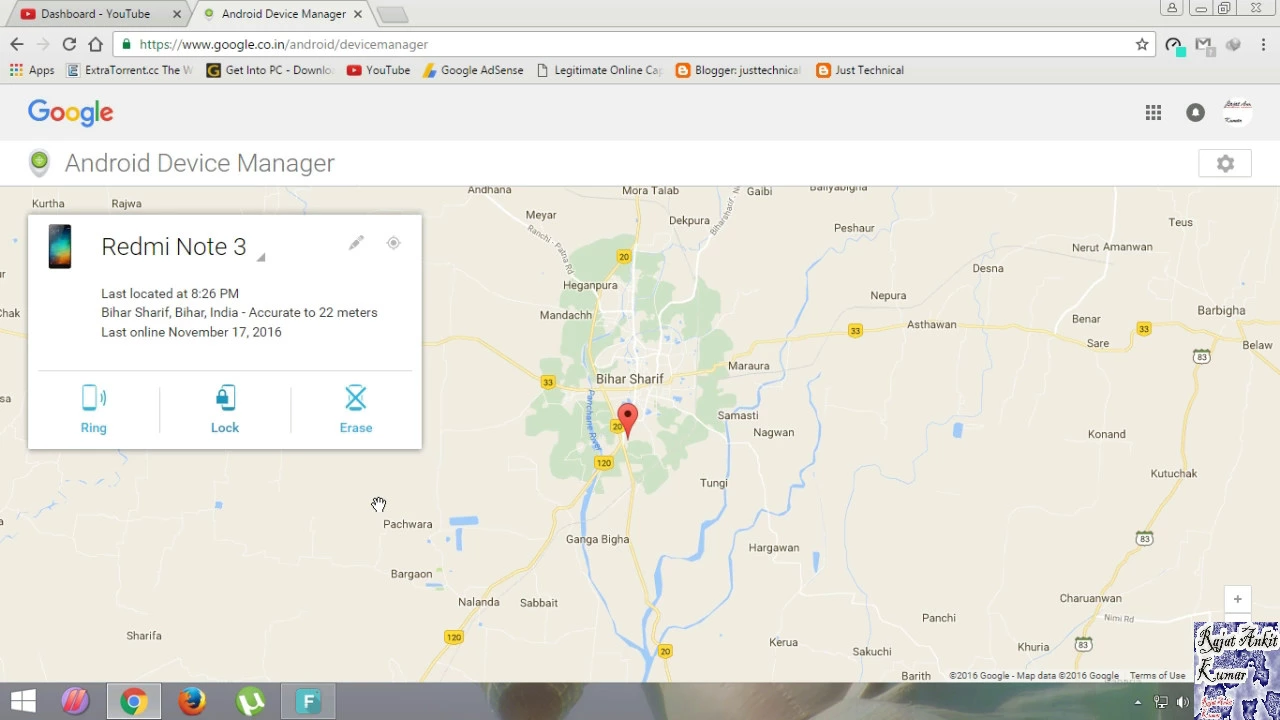Click Terms of Use map link
Screen dimensions: 1280x720
[1157, 676]
